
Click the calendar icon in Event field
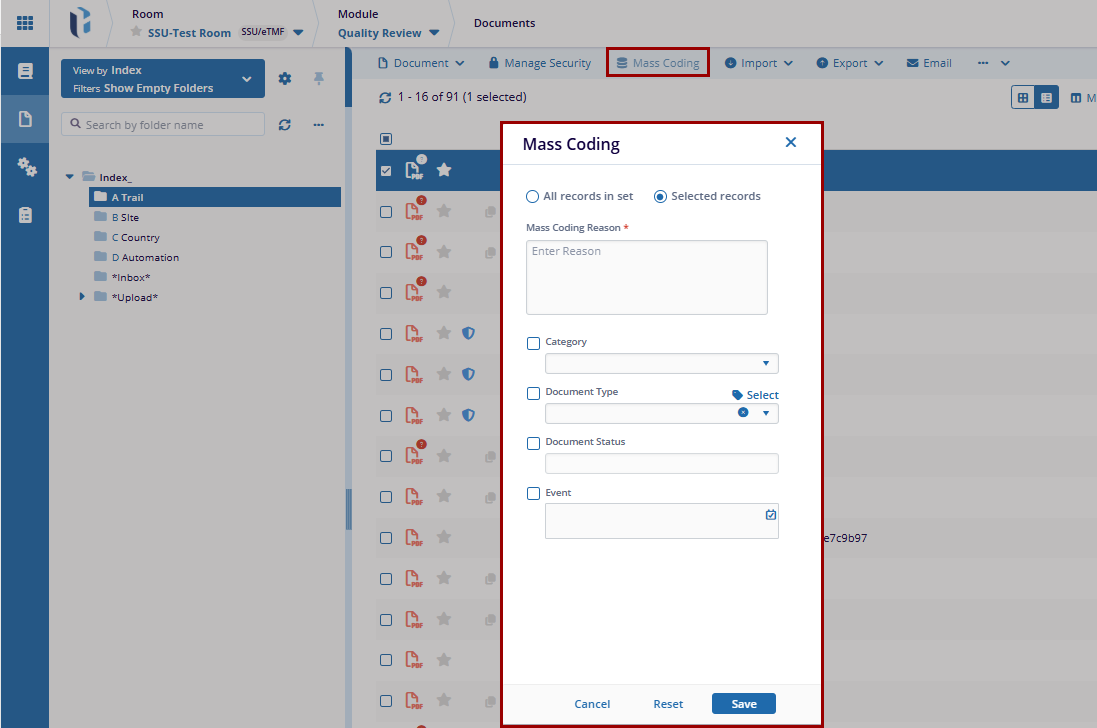pos(770,515)
